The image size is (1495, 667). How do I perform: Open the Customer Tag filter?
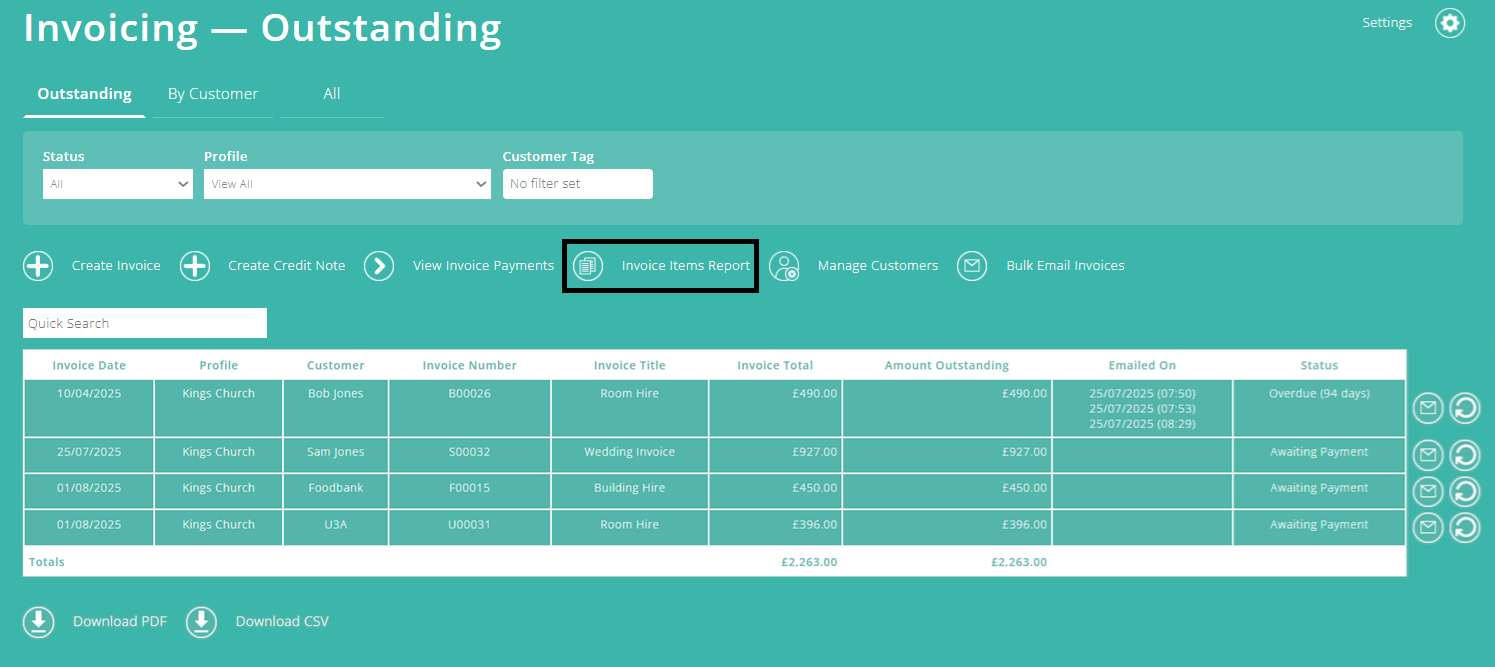[x=578, y=184]
